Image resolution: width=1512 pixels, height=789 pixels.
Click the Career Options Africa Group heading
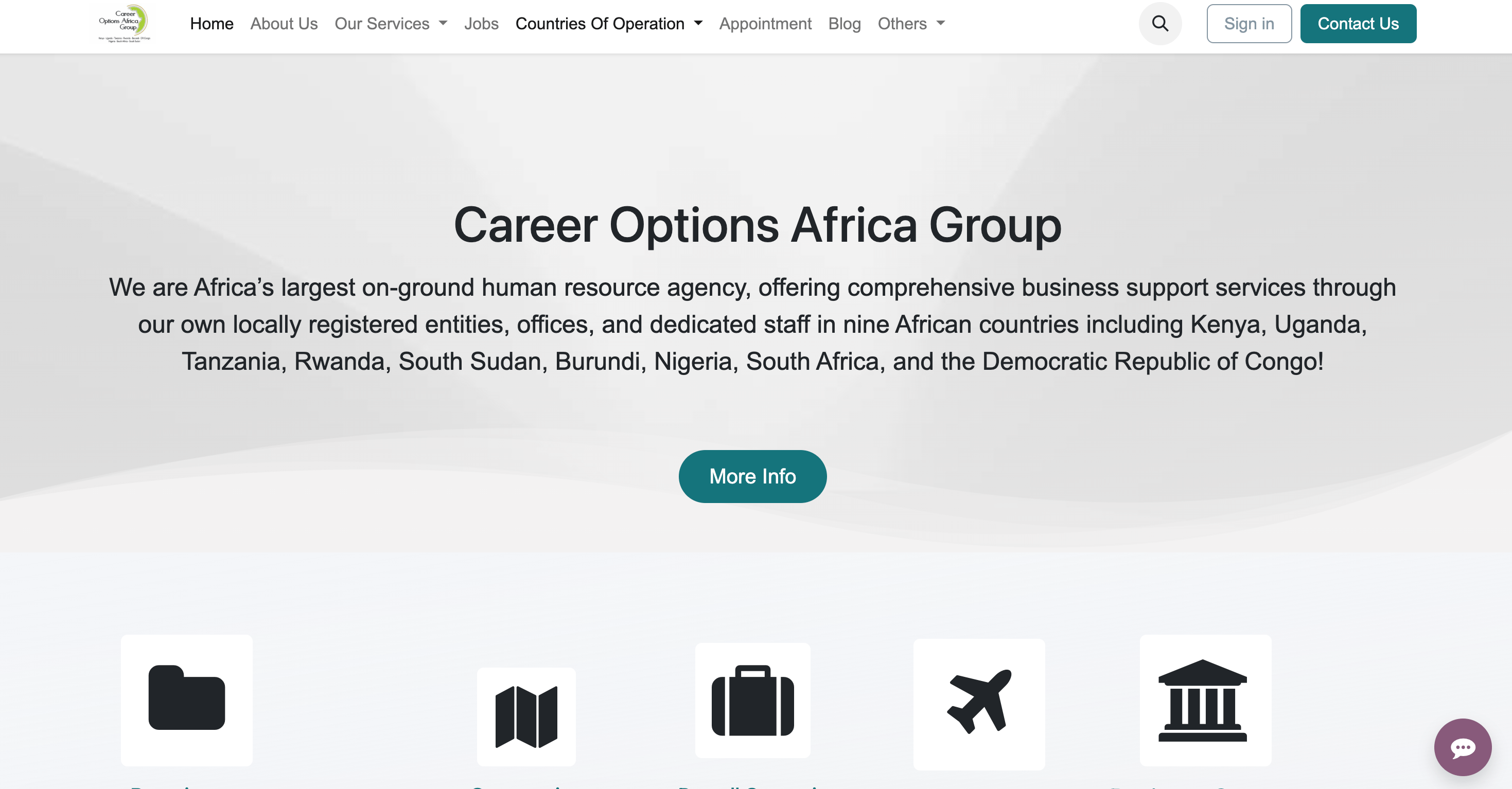point(757,225)
